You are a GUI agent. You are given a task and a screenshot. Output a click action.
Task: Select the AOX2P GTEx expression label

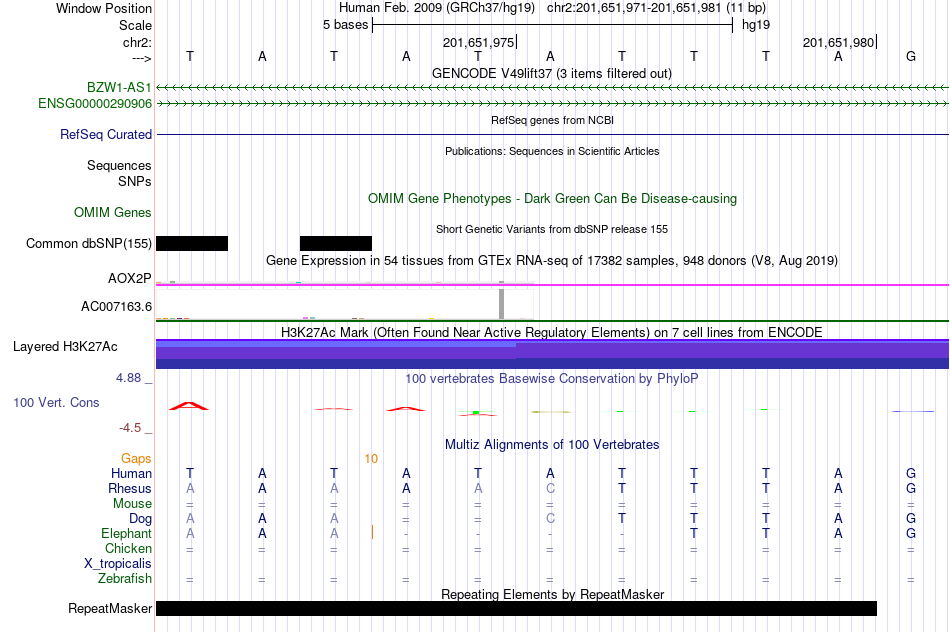point(130,278)
